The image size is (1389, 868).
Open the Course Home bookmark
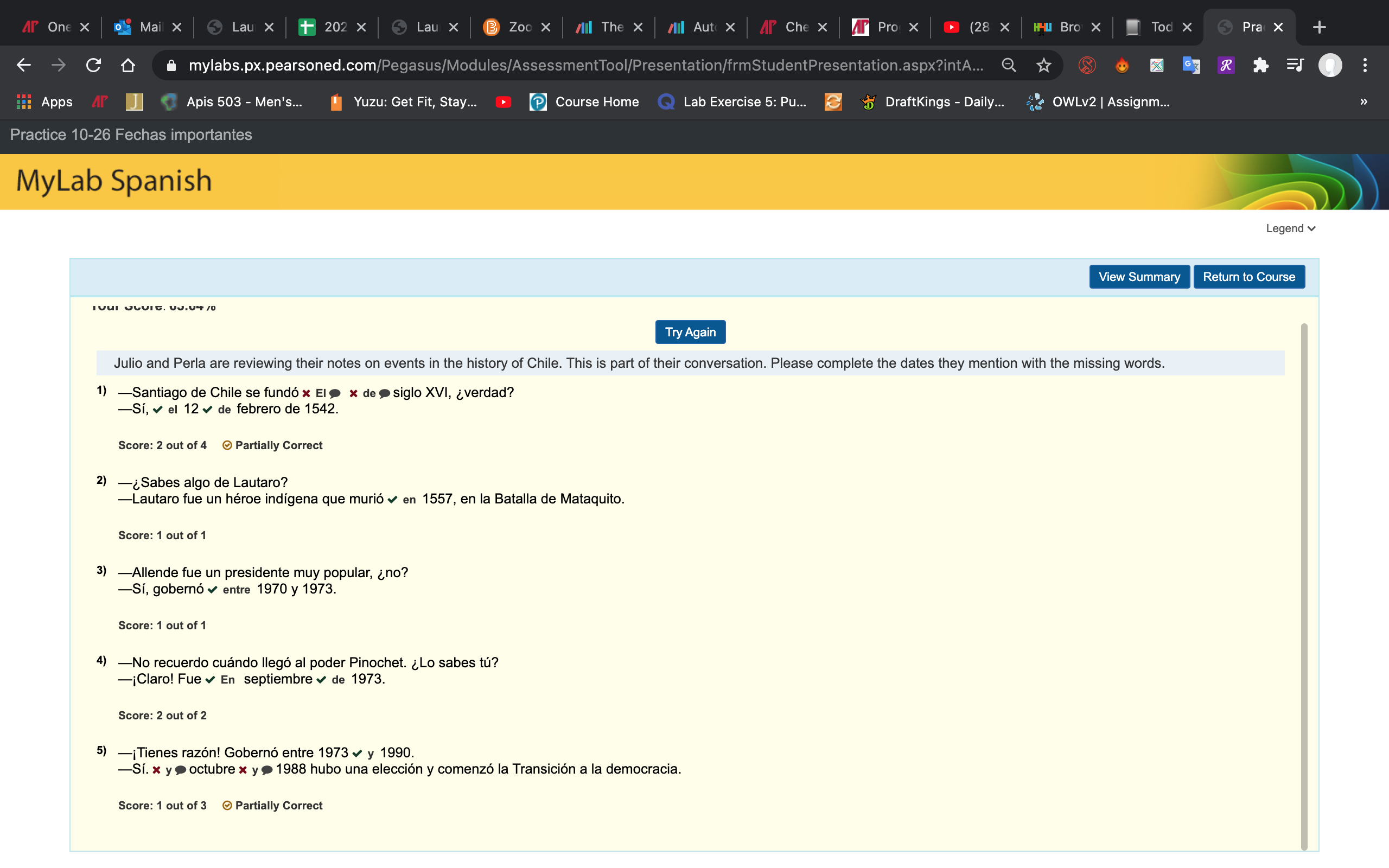tap(584, 102)
